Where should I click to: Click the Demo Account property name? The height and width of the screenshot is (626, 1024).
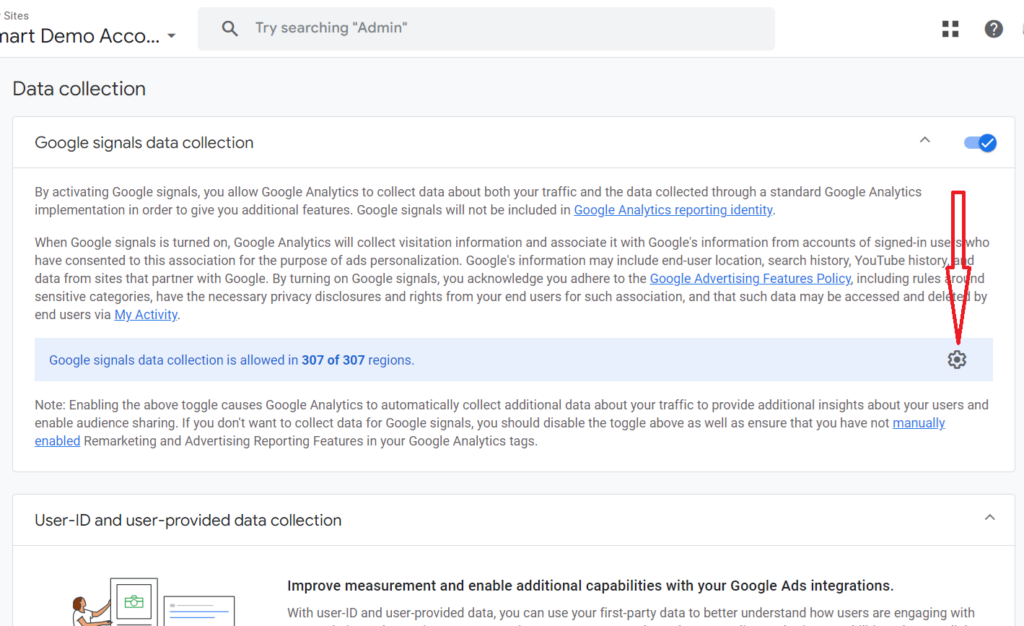point(80,36)
